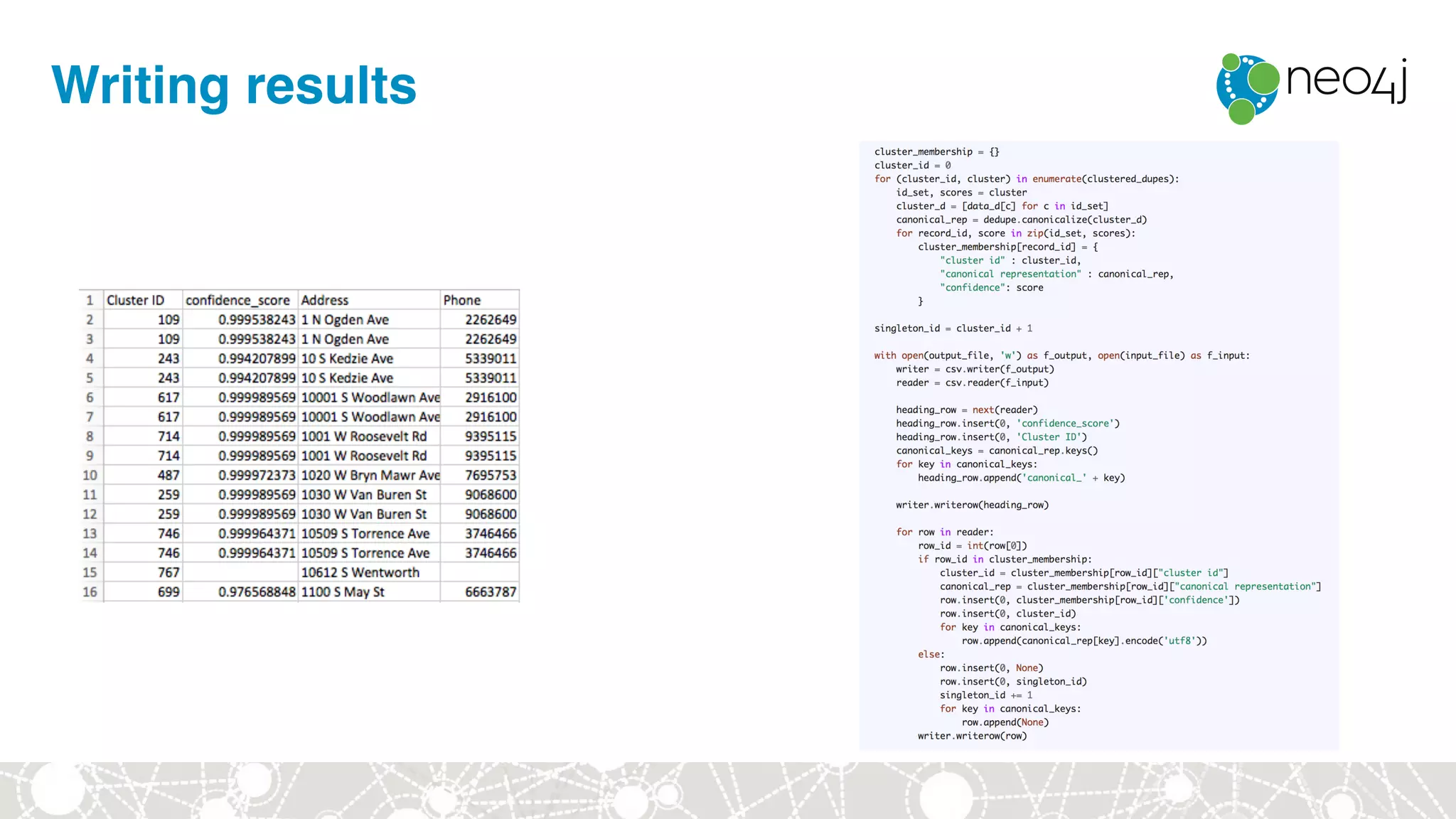Click the confidence value 0.976568848
Screen dimensions: 1456x819
(240, 591)
